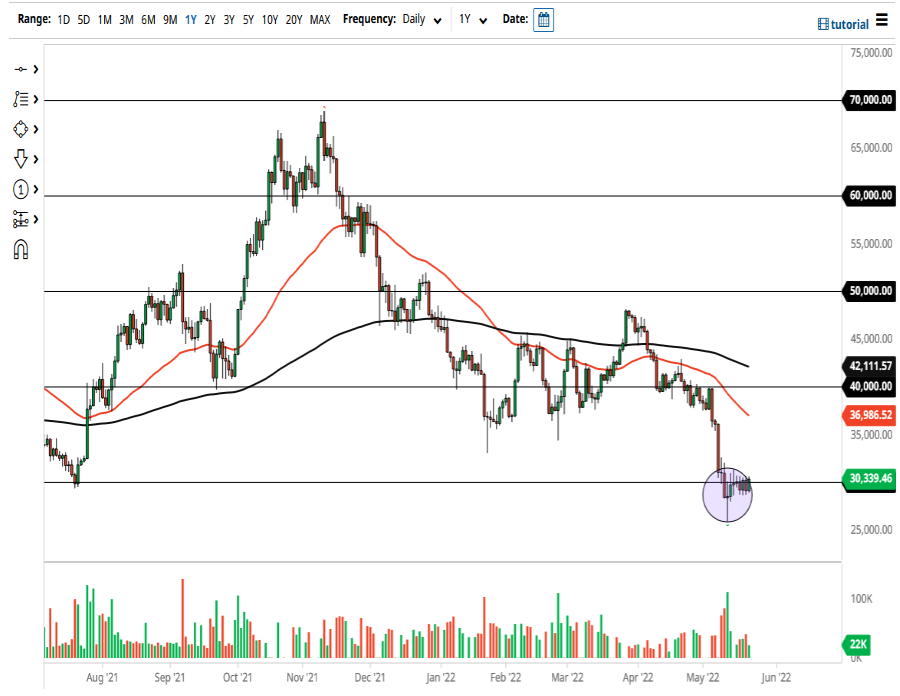The image size is (900, 696).
Task: Expand the 1Y period dropdown
Action: pyautogui.click(x=473, y=20)
